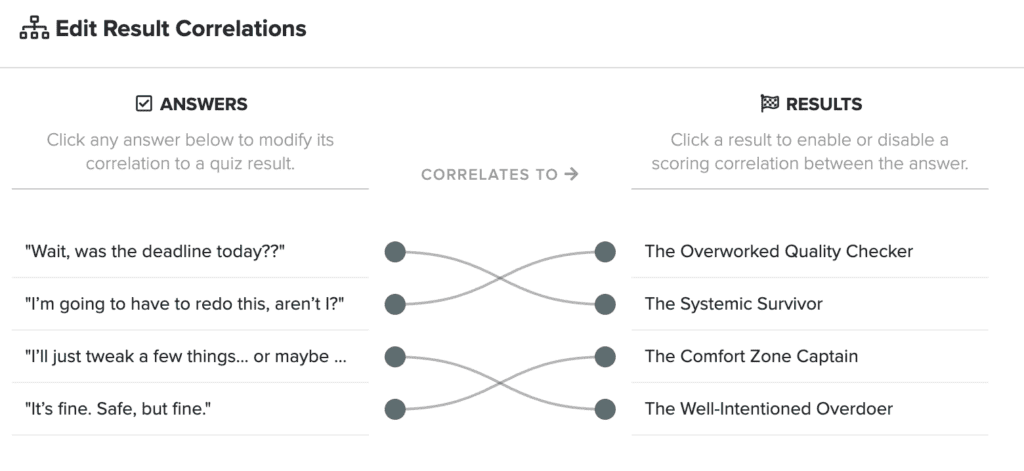Click the arrow icon after CORRELATES TO
This screenshot has width=1024, height=471.
571,174
